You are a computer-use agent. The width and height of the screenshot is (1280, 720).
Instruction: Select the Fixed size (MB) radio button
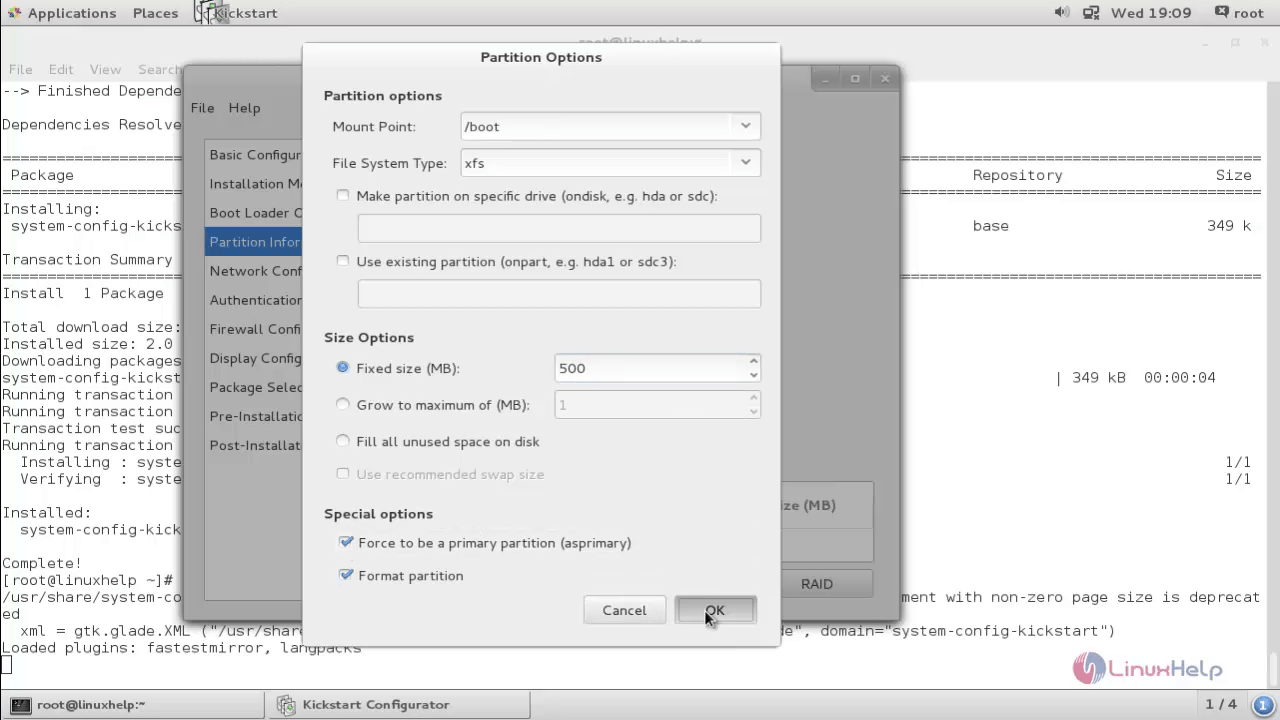point(343,368)
